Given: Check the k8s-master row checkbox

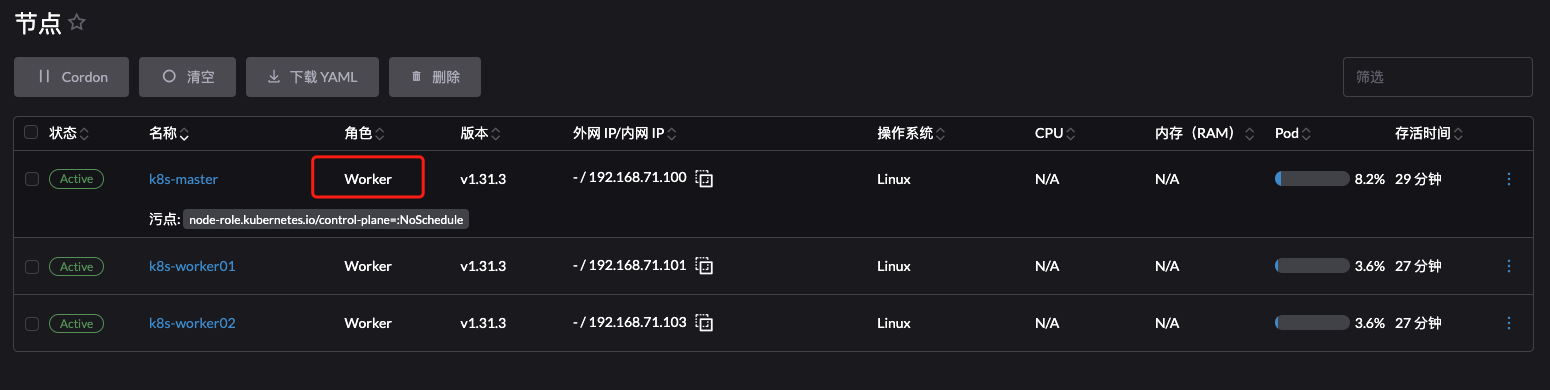Looking at the screenshot, I should 31,179.
